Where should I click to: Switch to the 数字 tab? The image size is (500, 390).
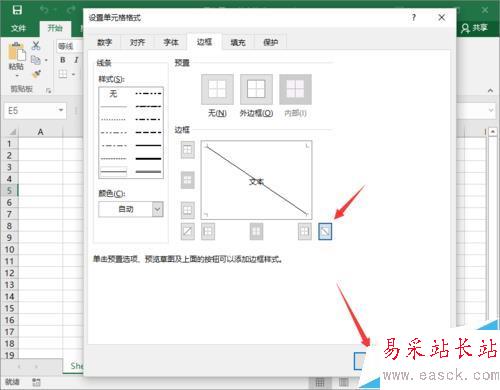coord(104,42)
